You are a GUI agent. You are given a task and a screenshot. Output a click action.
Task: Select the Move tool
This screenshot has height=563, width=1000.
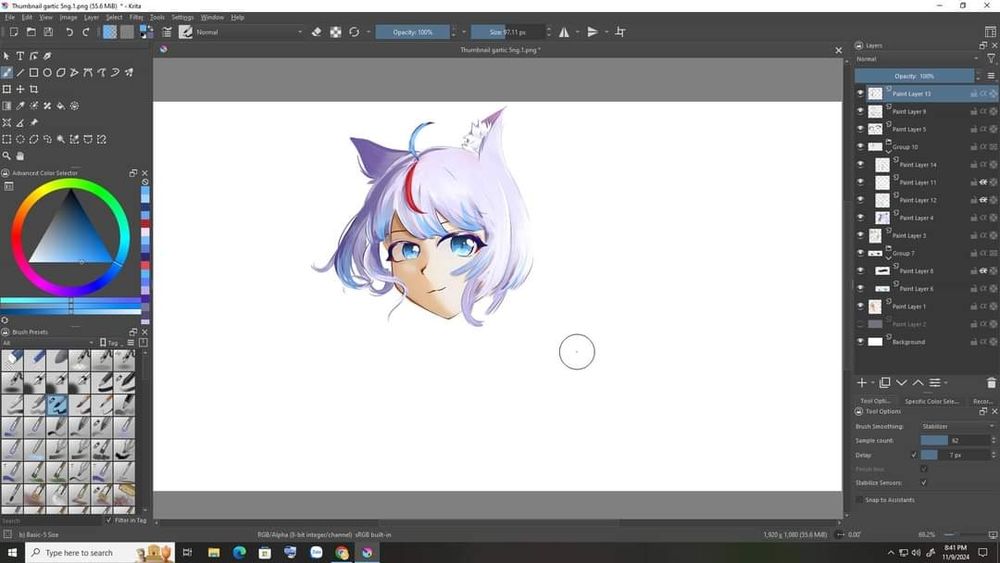pos(20,89)
